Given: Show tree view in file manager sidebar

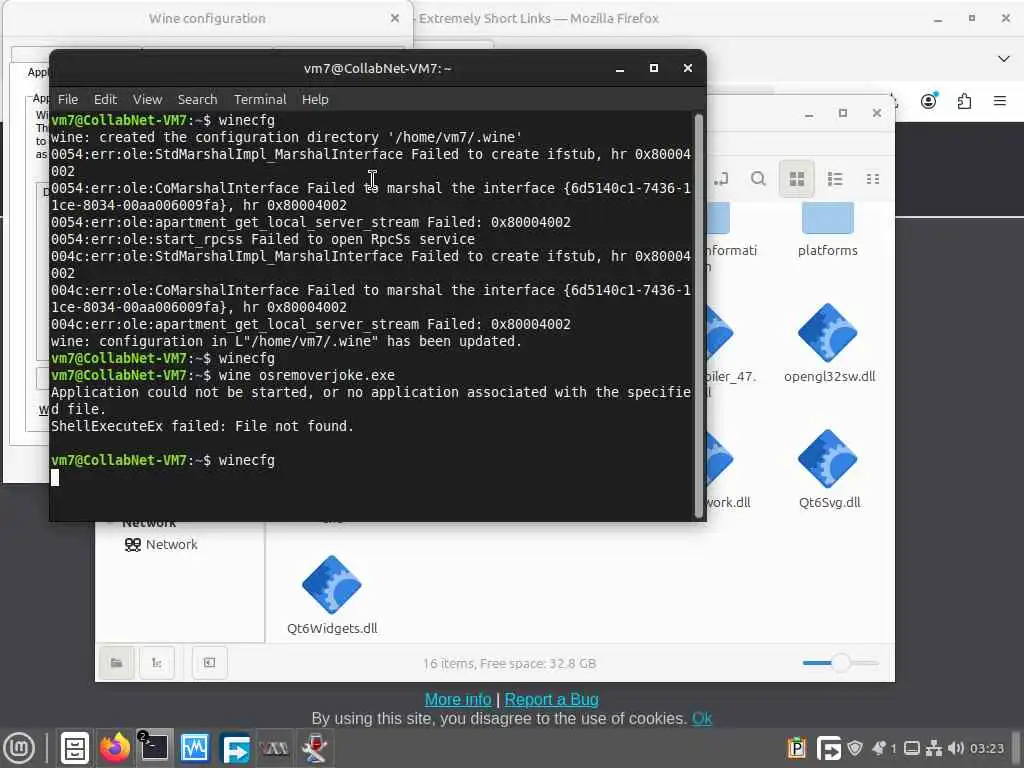Looking at the screenshot, I should pos(157,663).
